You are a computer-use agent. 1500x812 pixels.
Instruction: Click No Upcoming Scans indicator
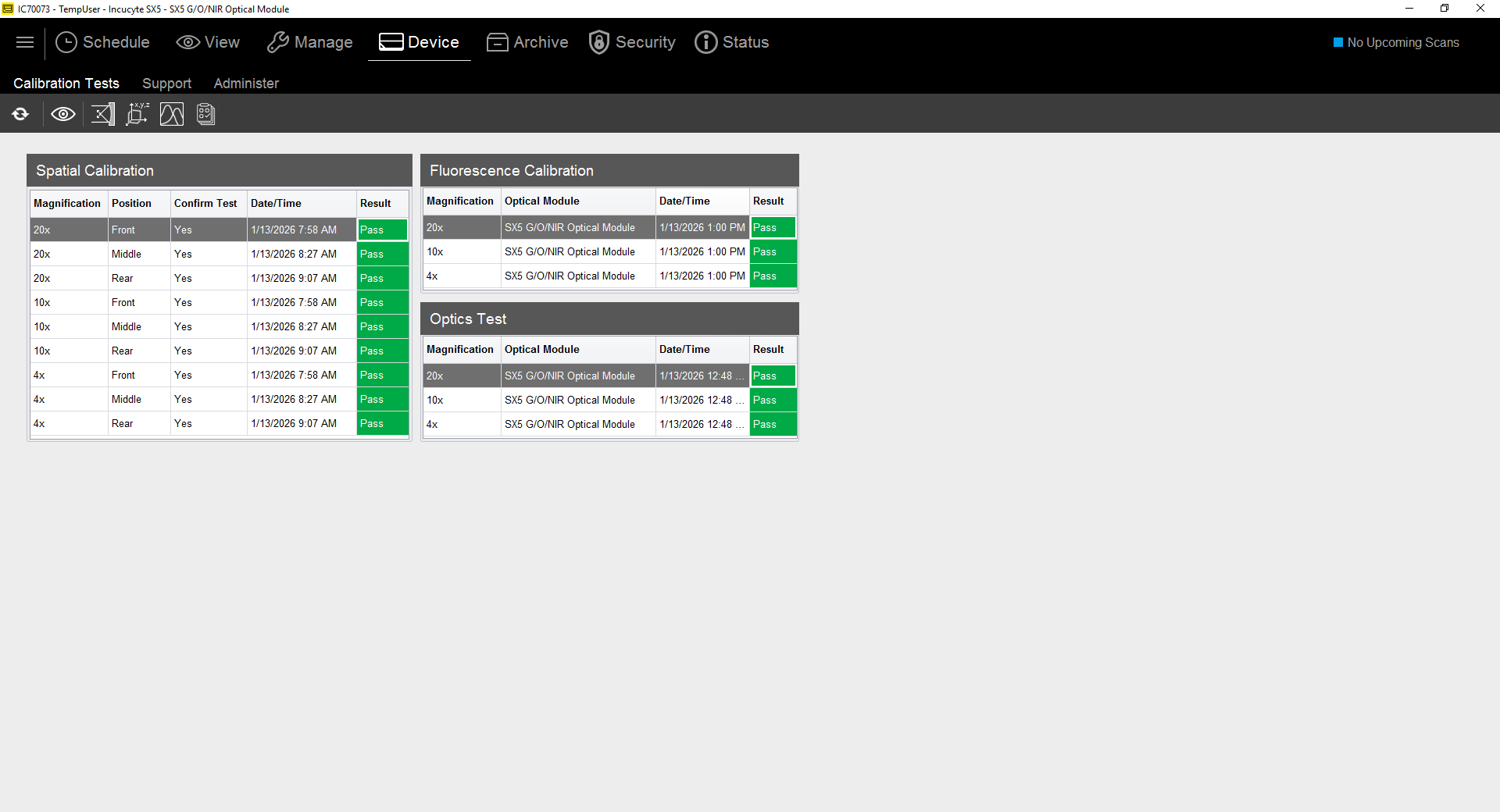point(1396,42)
